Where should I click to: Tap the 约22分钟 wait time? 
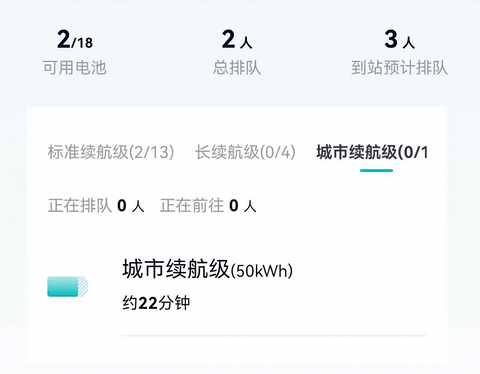pyautogui.click(x=156, y=303)
